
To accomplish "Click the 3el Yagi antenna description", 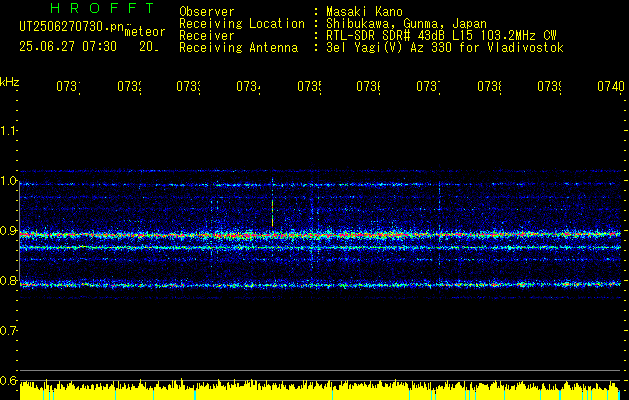I will [x=445, y=48].
